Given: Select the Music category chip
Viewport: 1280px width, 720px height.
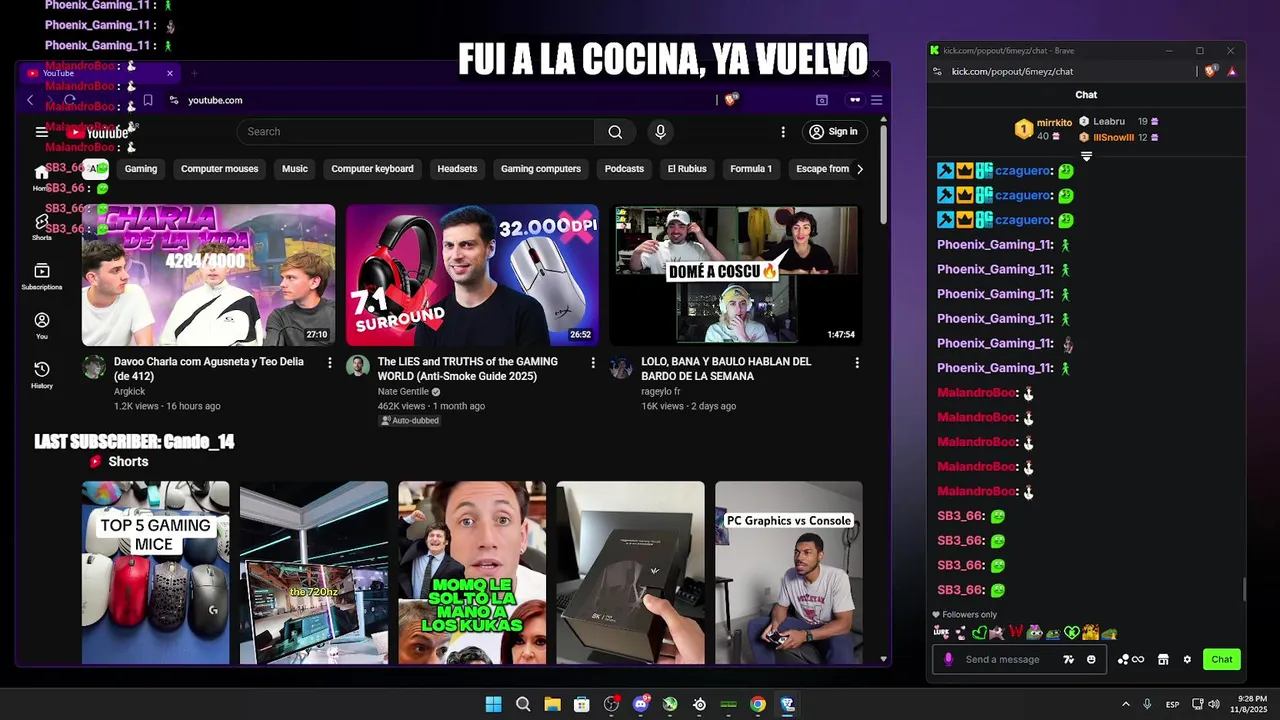Looking at the screenshot, I should (295, 169).
